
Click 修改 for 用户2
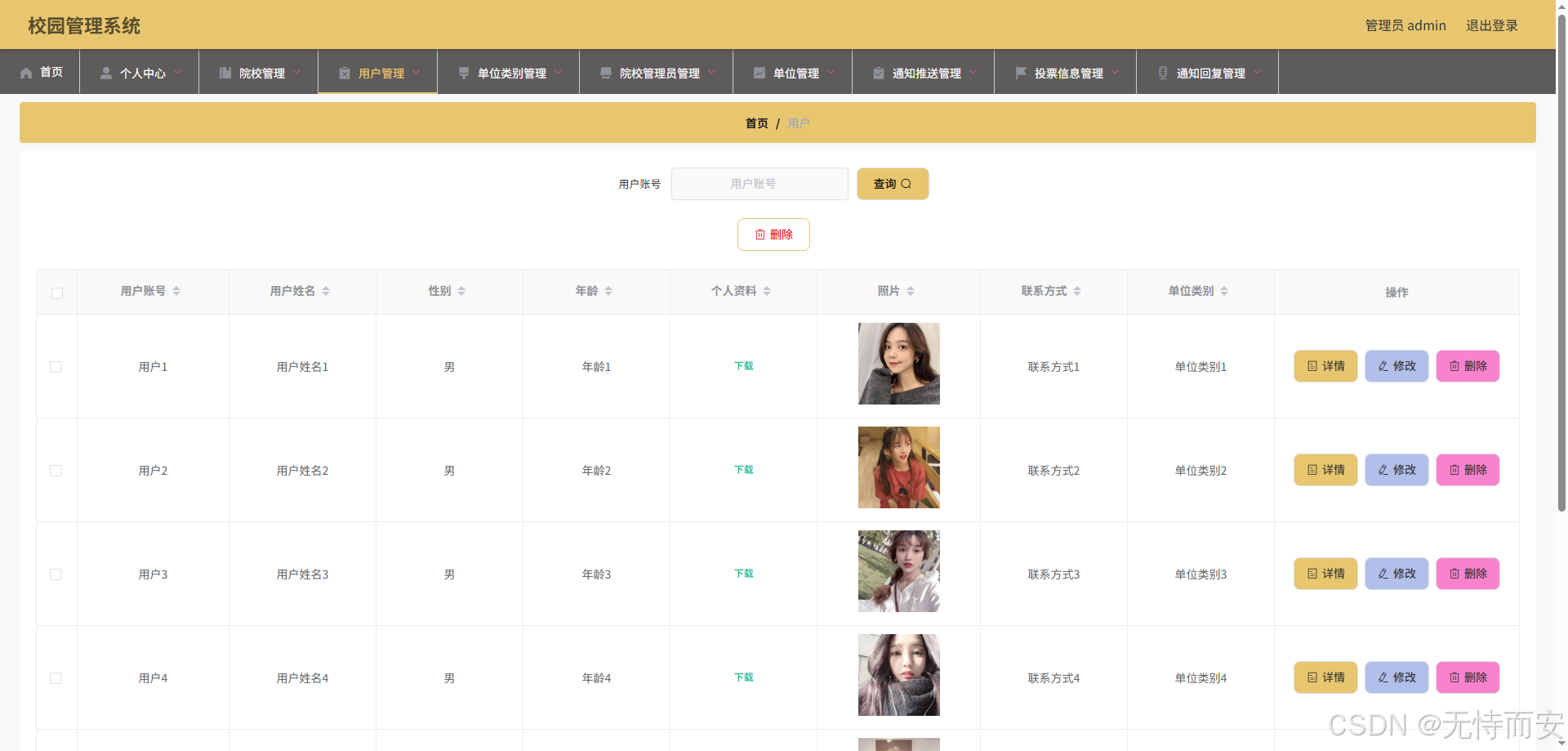tap(1396, 470)
